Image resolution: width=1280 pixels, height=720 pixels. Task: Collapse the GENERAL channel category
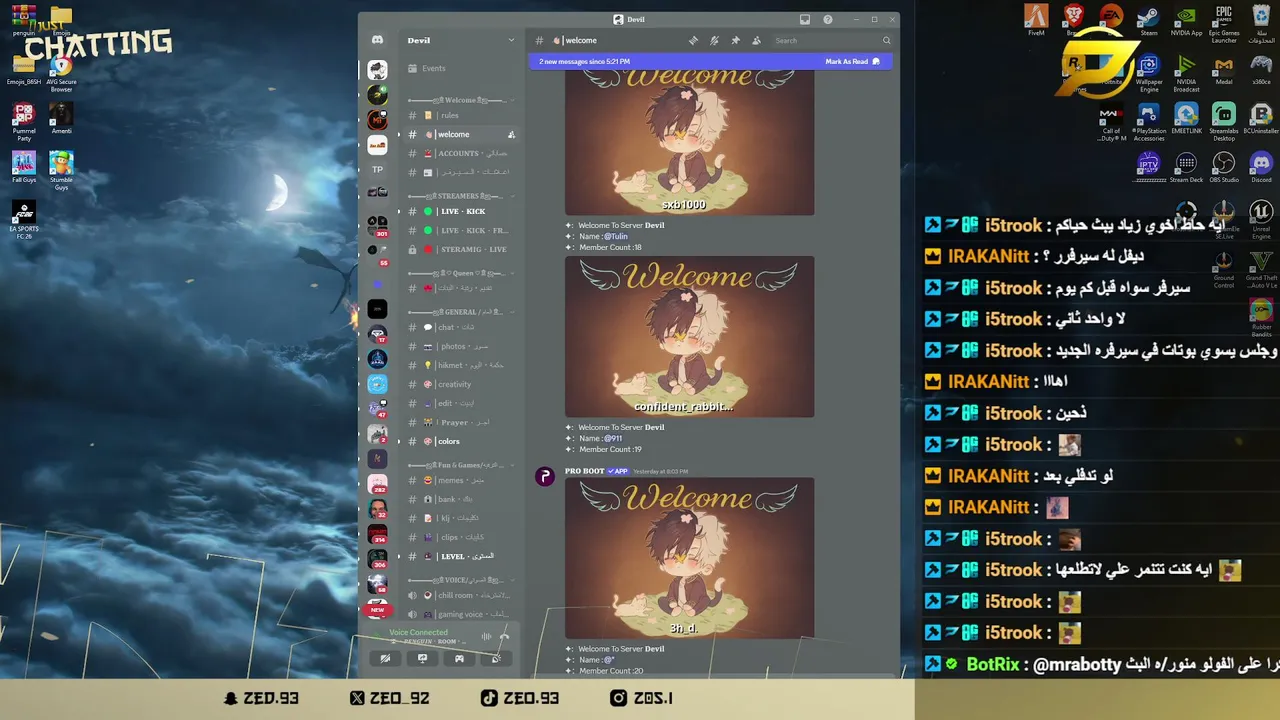tap(461, 312)
